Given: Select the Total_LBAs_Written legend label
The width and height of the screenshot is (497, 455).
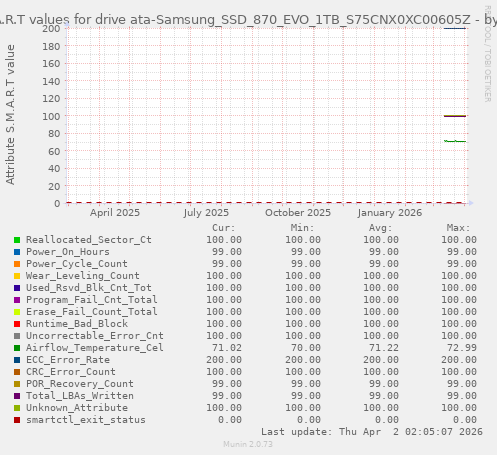Looking at the screenshot, I should coord(80,396).
